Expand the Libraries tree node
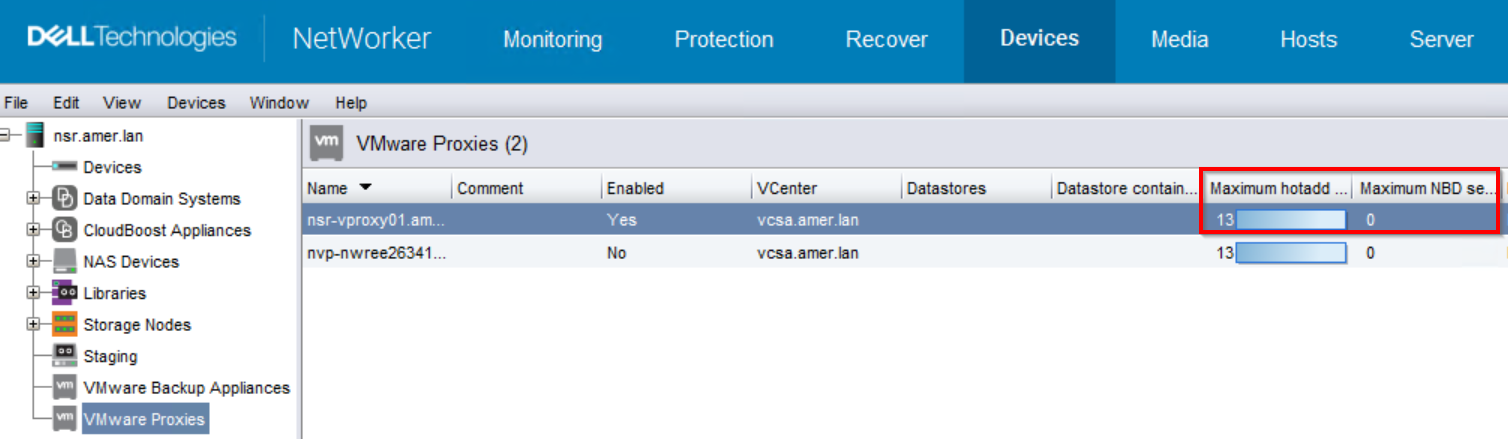The width and height of the screenshot is (1508, 439). point(33,294)
